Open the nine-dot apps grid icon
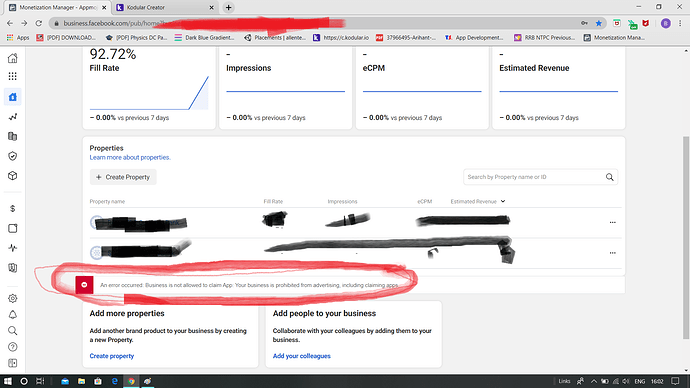Image resolution: width=690 pixels, height=388 pixels. click(13, 77)
